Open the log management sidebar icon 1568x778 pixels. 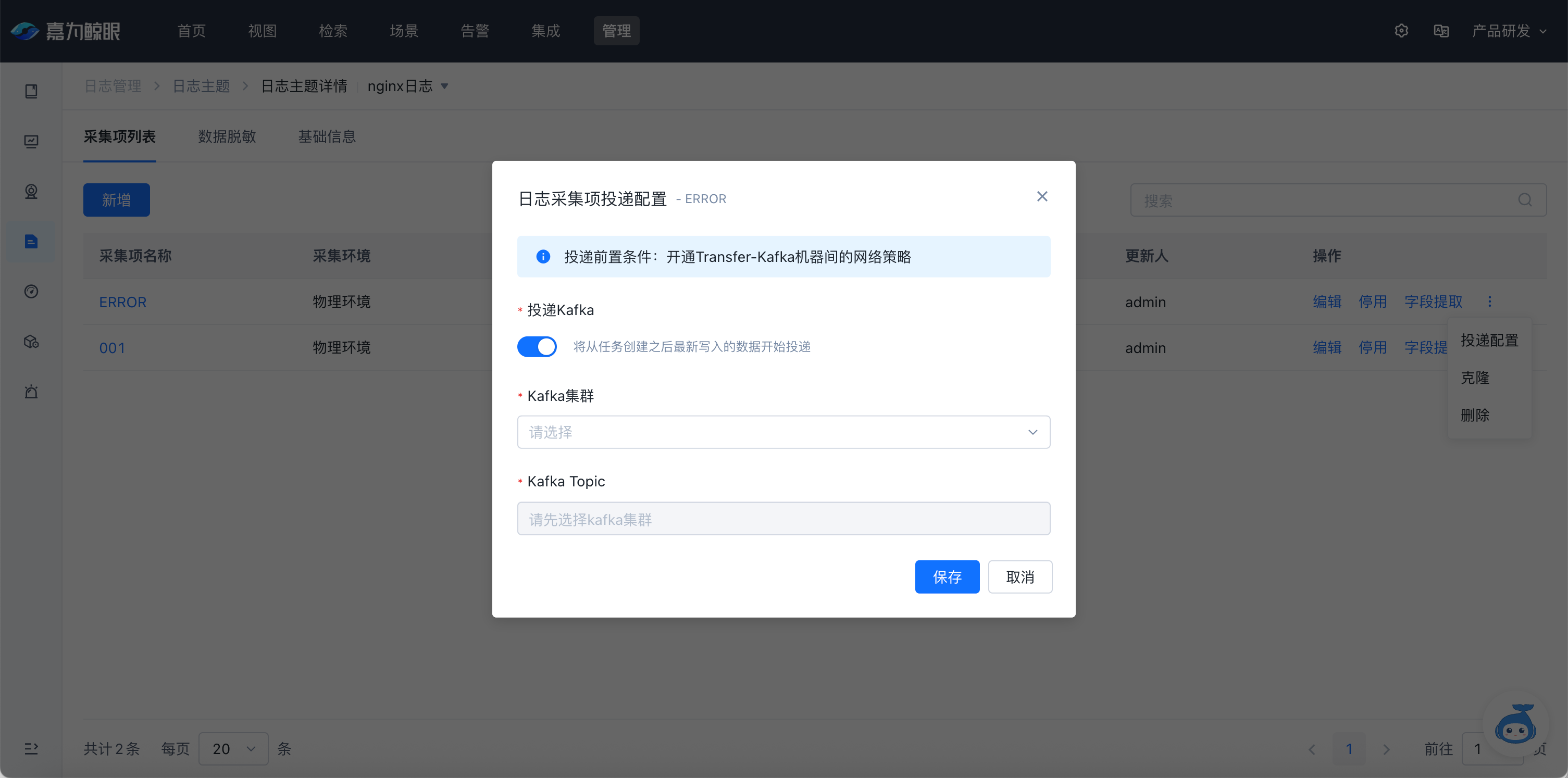coord(31,242)
